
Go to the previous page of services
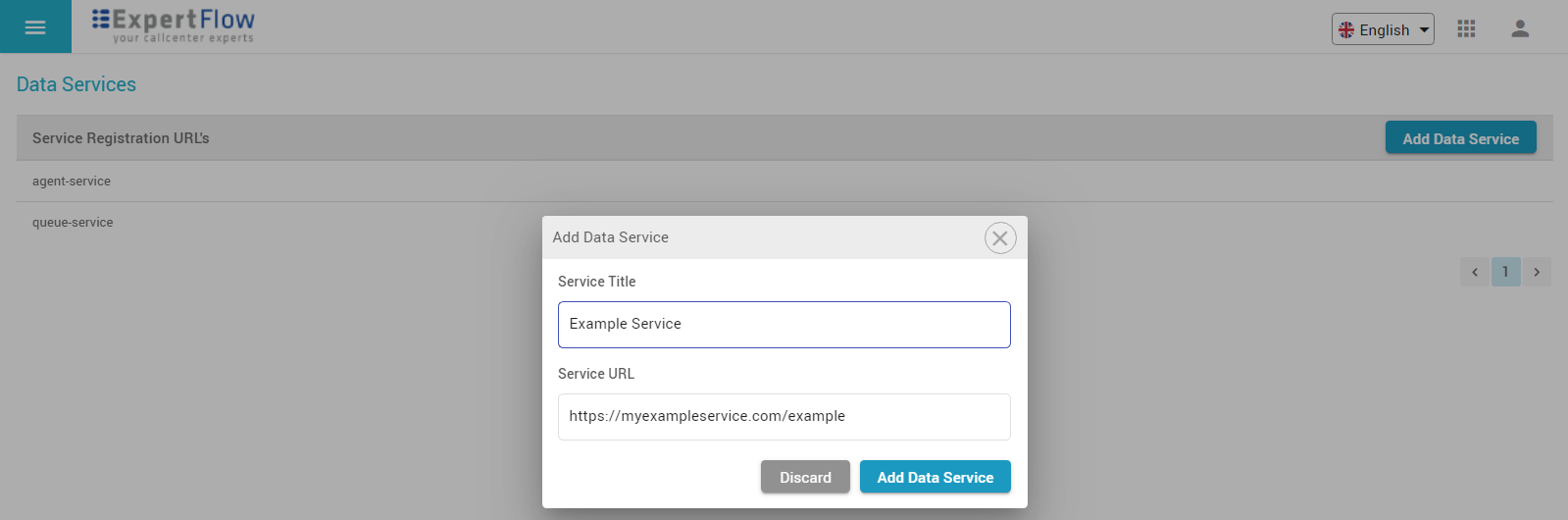click(1475, 272)
